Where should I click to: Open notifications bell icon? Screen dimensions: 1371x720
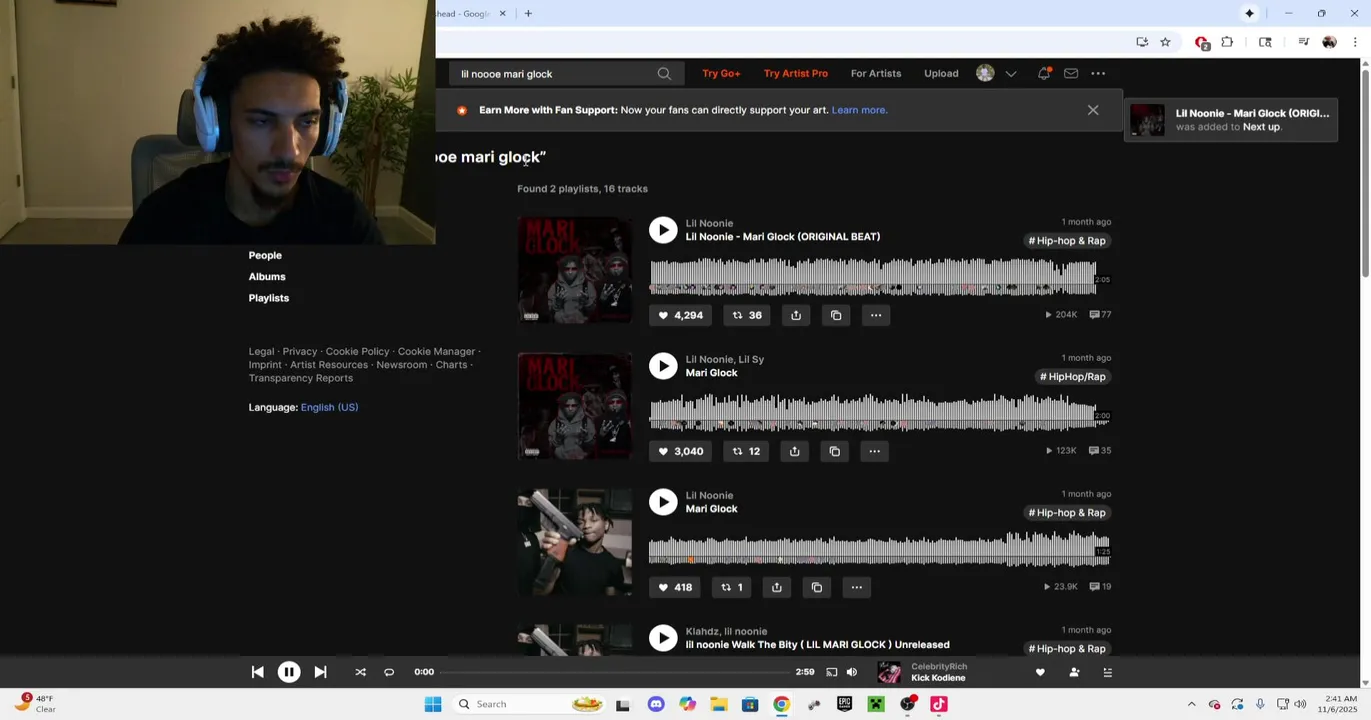click(x=1044, y=73)
